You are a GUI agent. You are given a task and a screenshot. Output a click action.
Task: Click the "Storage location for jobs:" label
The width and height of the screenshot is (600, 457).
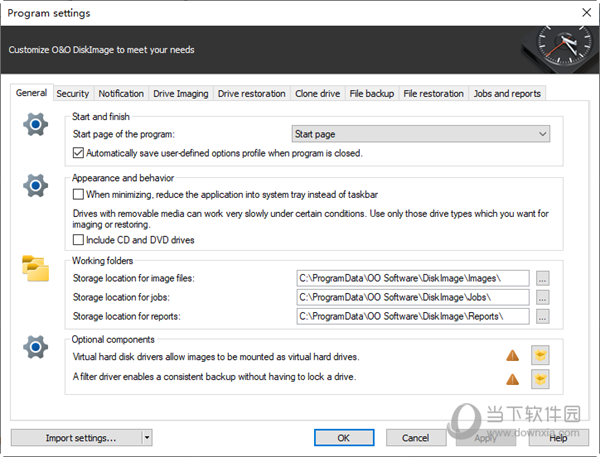pyautogui.click(x=121, y=297)
